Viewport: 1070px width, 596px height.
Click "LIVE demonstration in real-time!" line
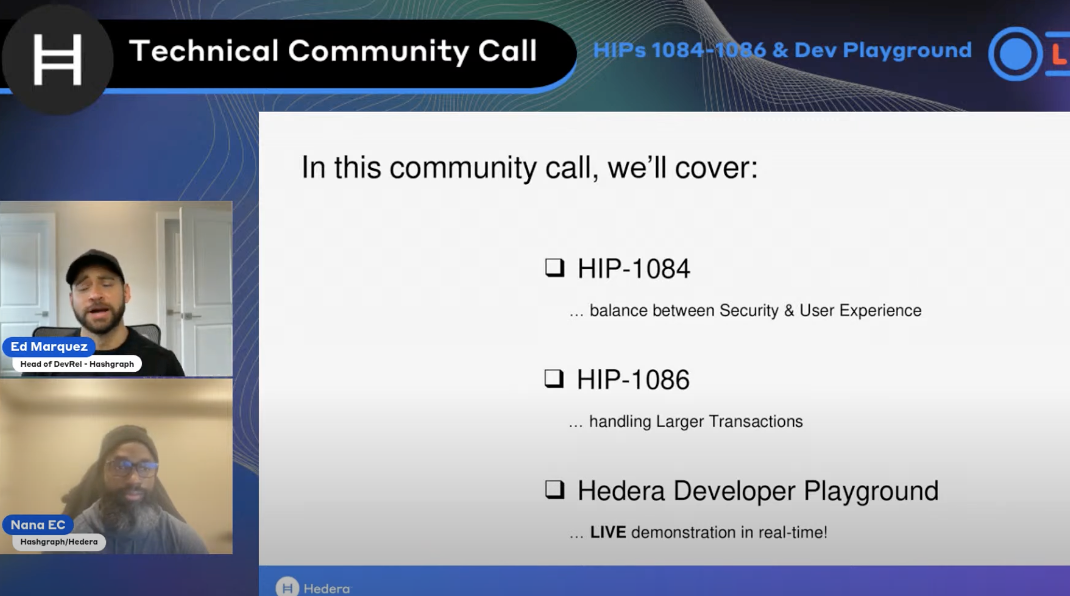click(x=709, y=533)
